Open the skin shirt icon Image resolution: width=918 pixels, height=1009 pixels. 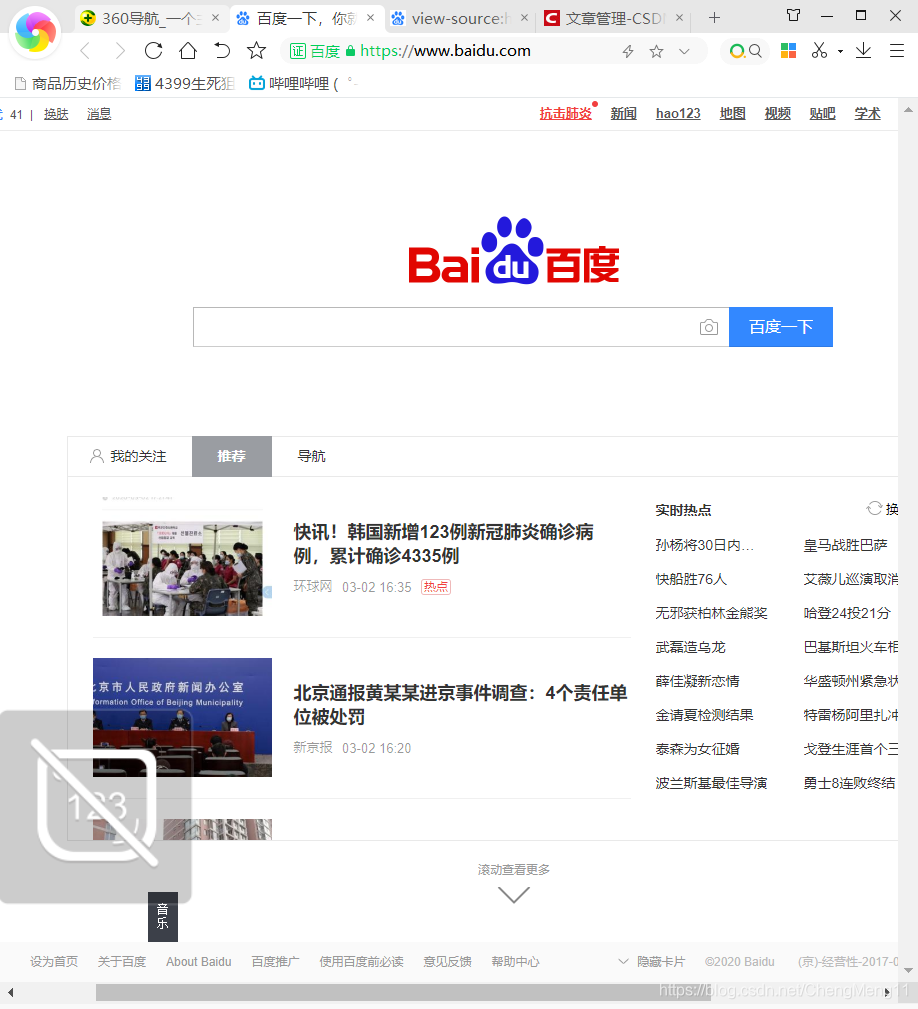pos(793,15)
